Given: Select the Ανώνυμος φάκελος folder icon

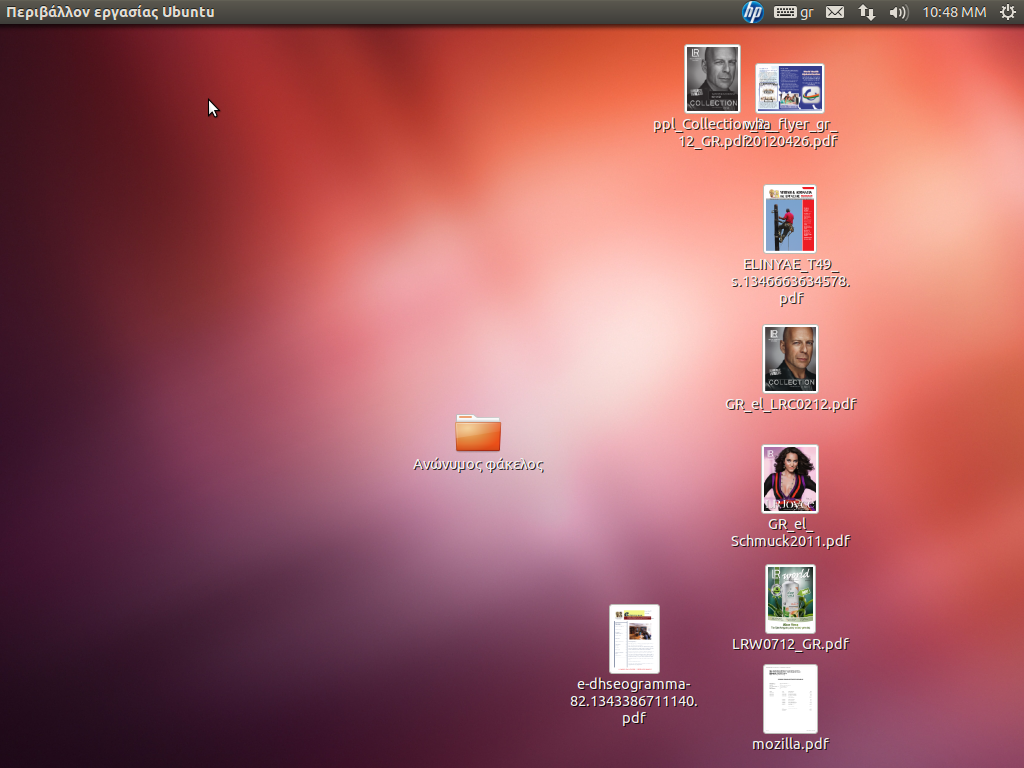Looking at the screenshot, I should pos(478,433).
